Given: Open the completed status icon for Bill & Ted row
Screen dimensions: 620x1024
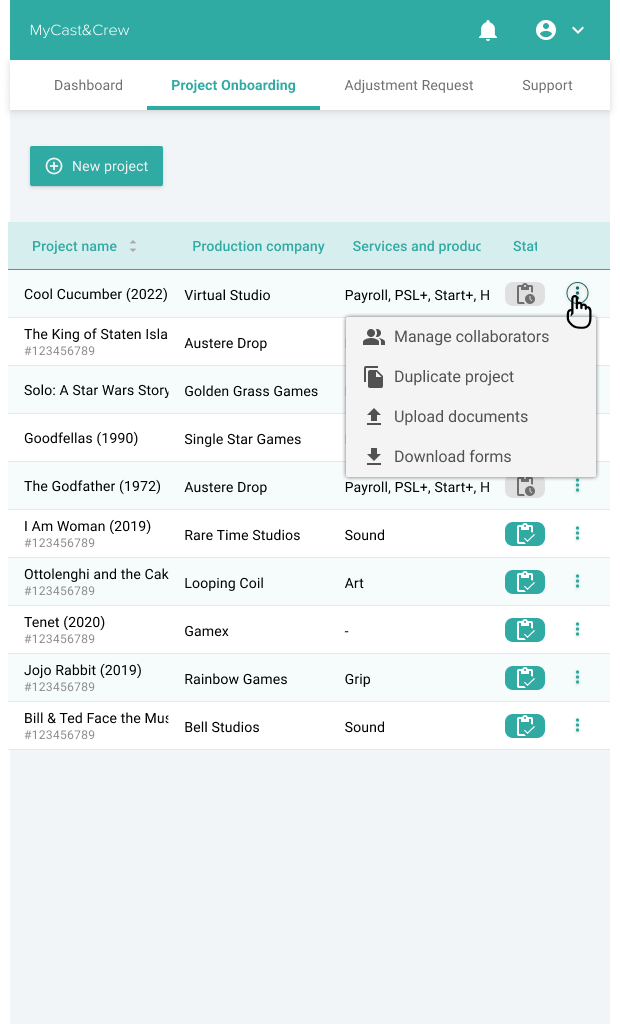Looking at the screenshot, I should click(525, 726).
